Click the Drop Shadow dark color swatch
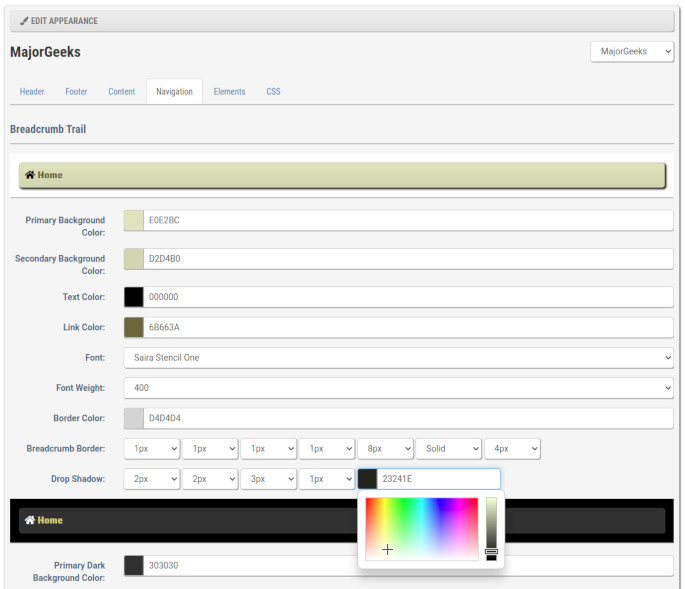 [367, 479]
